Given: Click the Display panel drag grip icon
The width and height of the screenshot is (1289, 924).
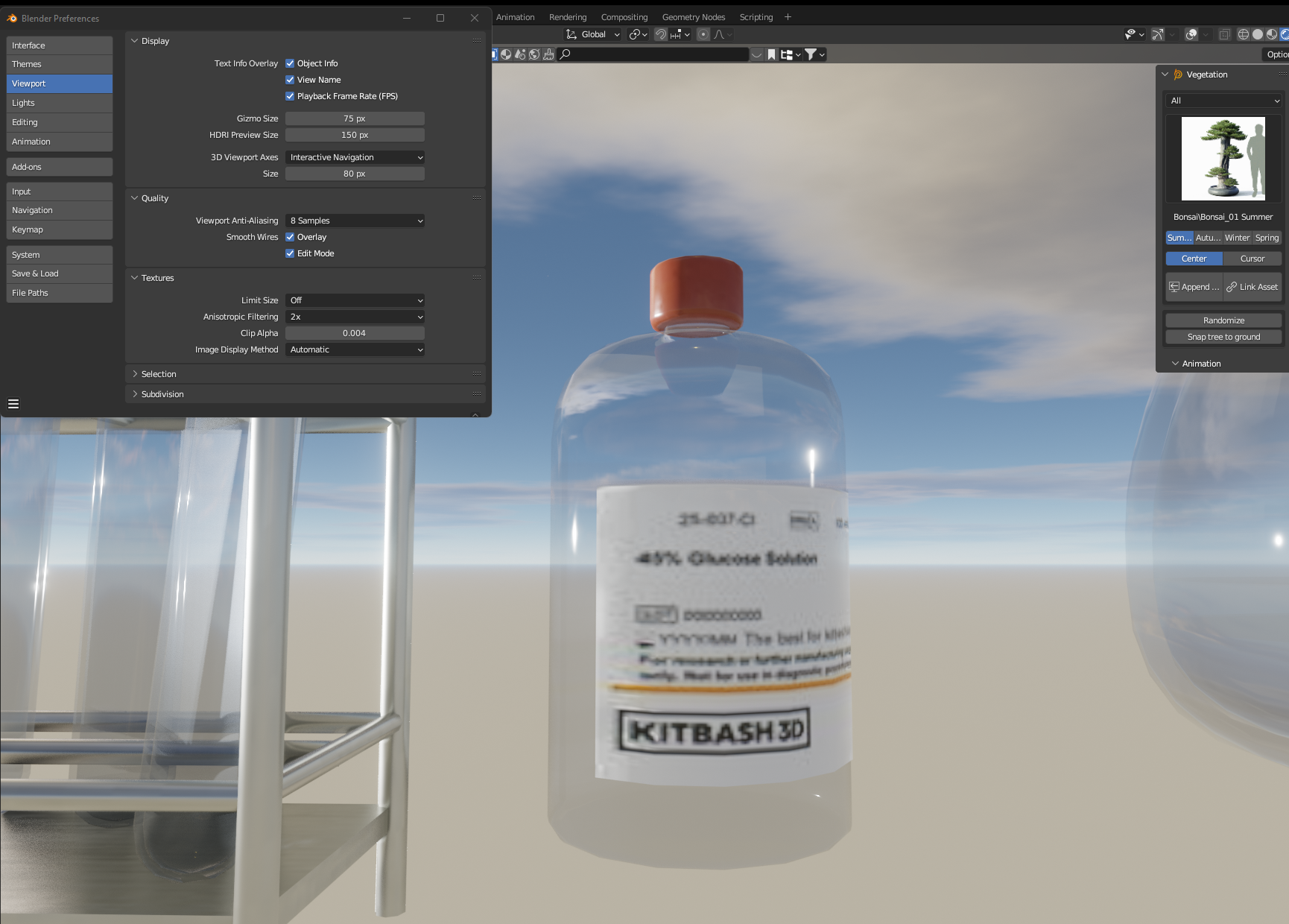Looking at the screenshot, I should [x=477, y=41].
